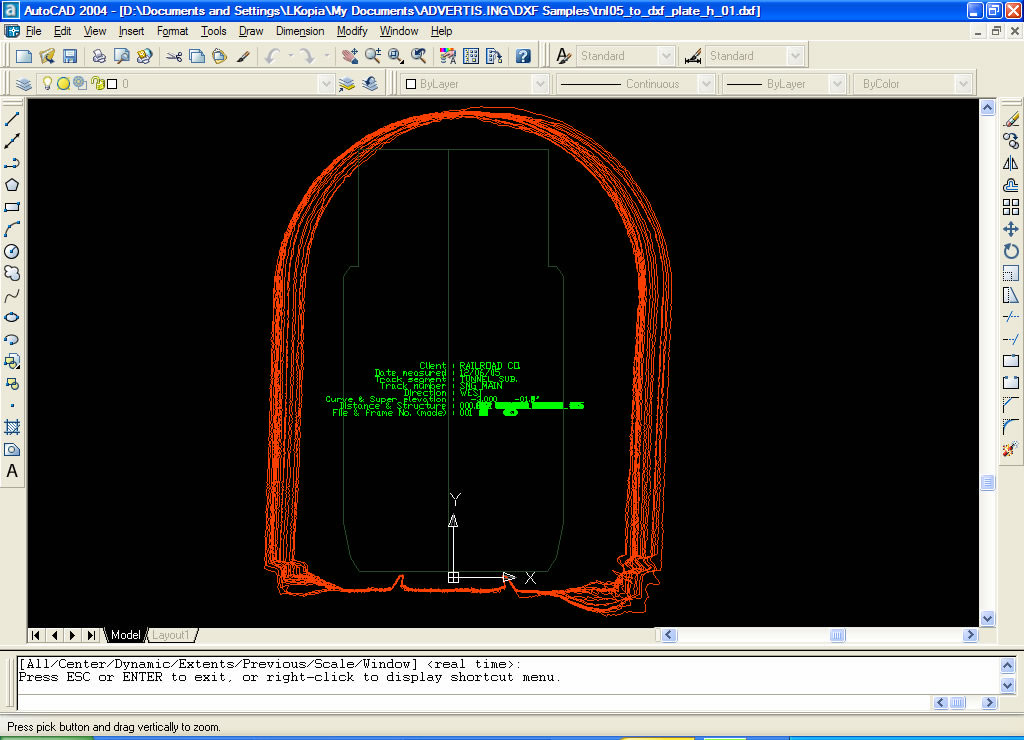The height and width of the screenshot is (740, 1024).
Task: Click the Match Properties brush icon
Action: (x=243, y=56)
